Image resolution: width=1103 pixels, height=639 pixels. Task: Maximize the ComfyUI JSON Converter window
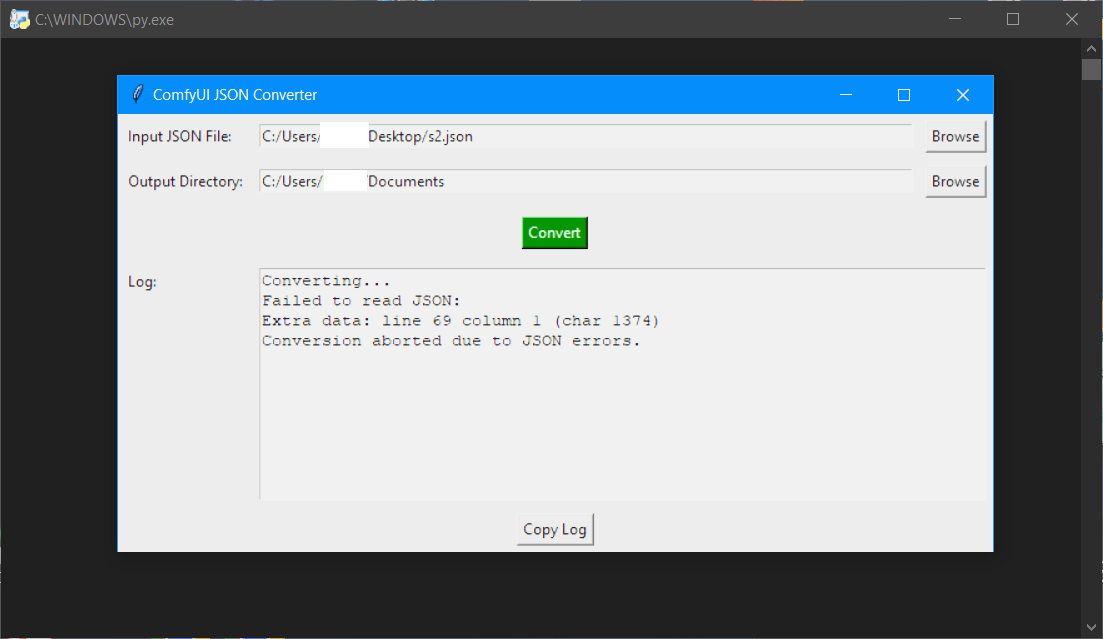click(904, 95)
